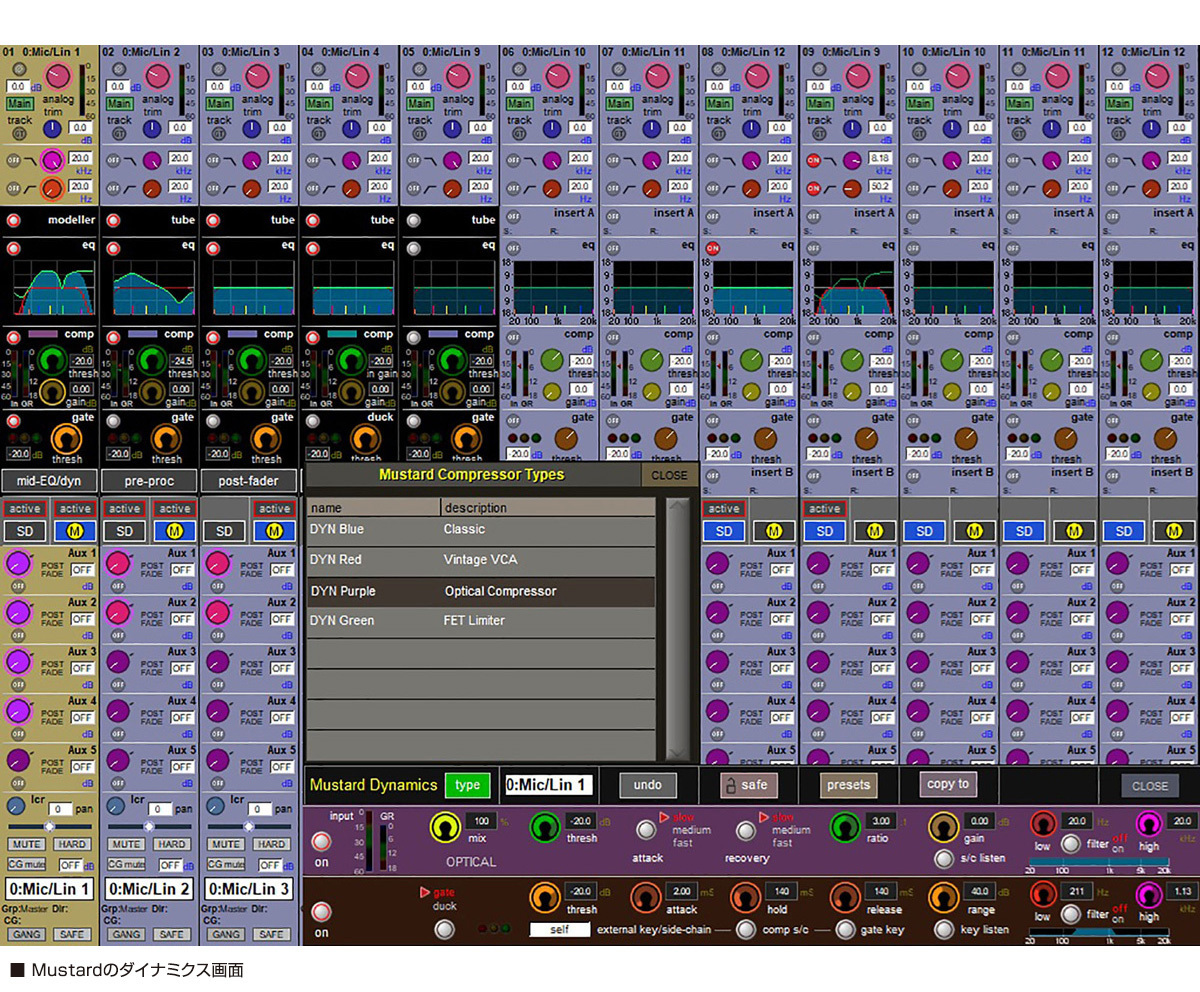Click the Mustard compressor thresh knob
This screenshot has width=1200, height=992.
[545, 827]
